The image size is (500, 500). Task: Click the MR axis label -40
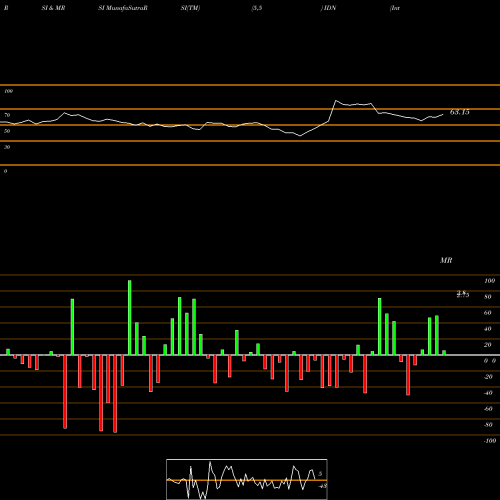pos(488,393)
